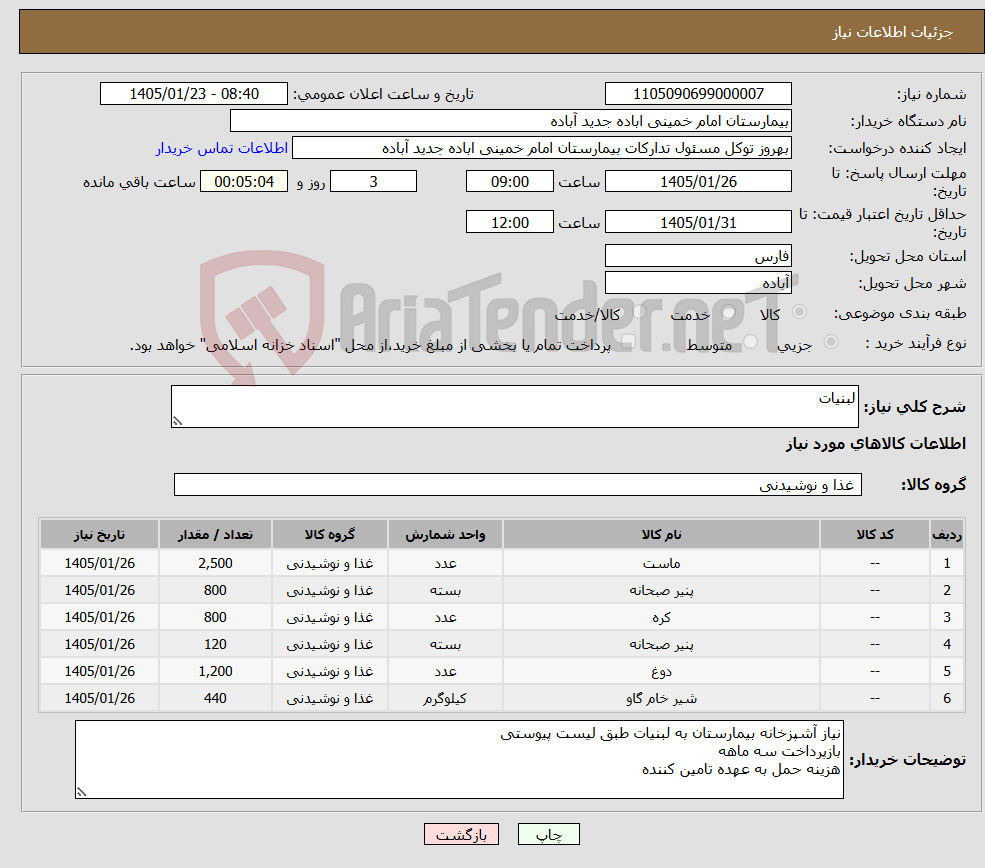Click the بازگشت (back) button
The width and height of the screenshot is (985, 868).
[x=461, y=834]
